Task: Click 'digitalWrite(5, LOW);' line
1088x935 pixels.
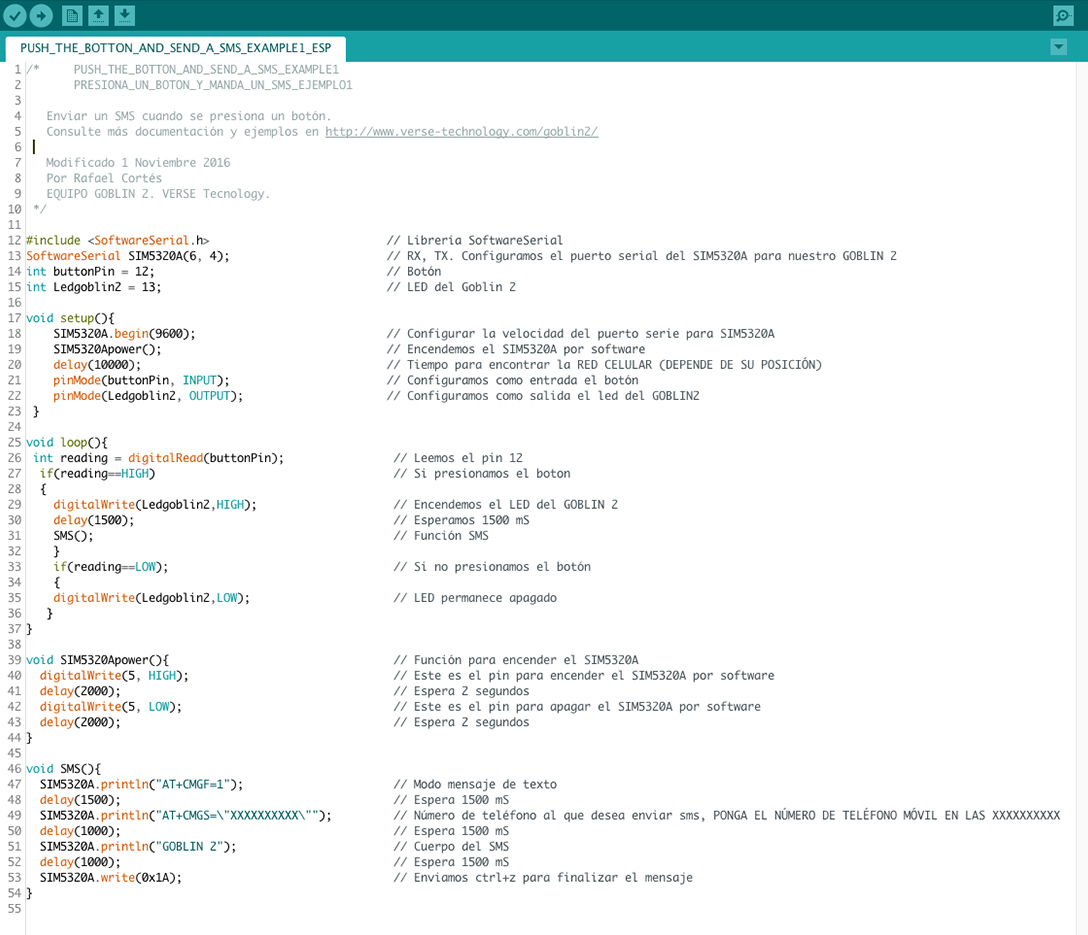Action: [x=110, y=707]
